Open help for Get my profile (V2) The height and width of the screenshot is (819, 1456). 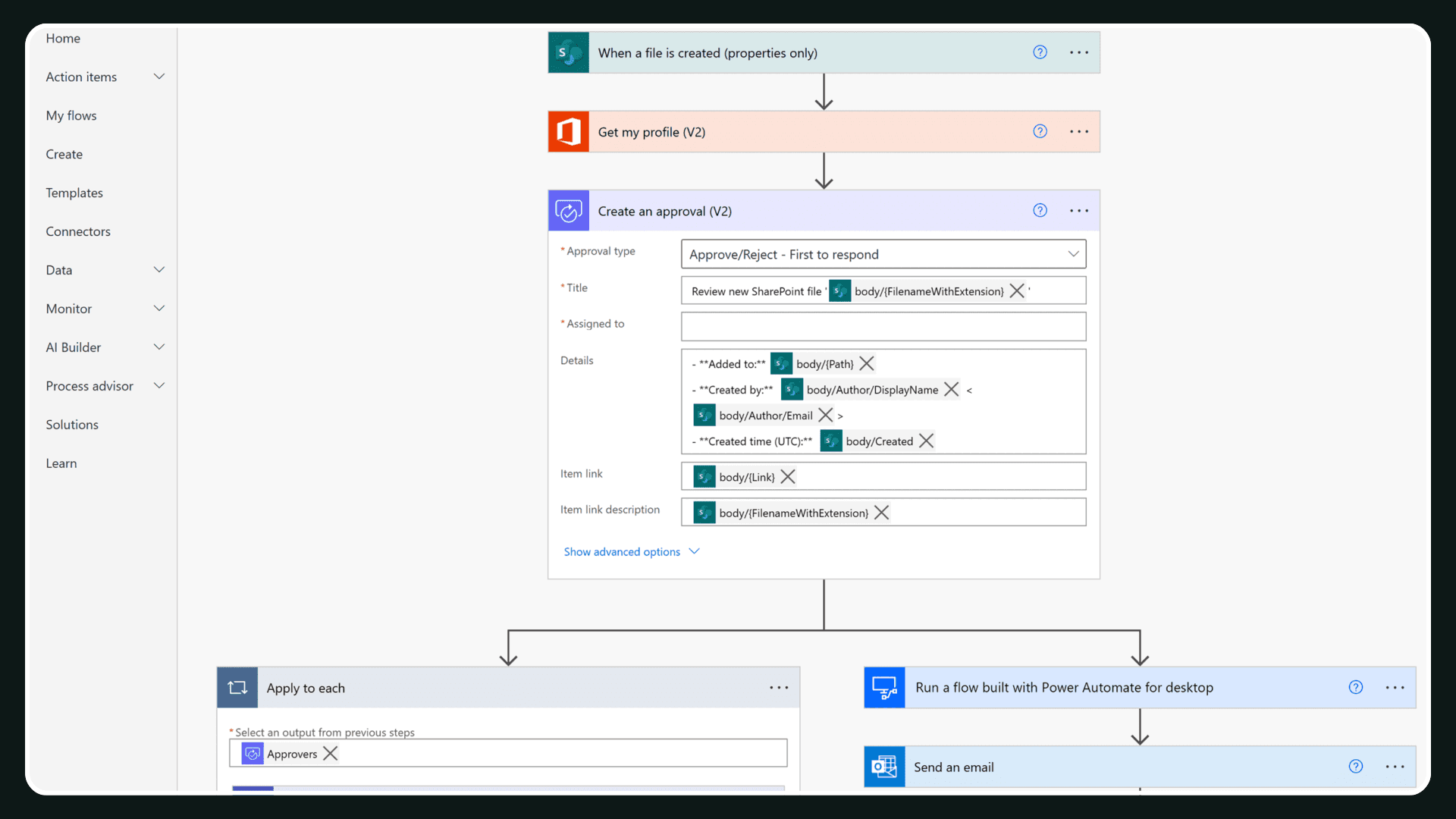pyautogui.click(x=1040, y=131)
